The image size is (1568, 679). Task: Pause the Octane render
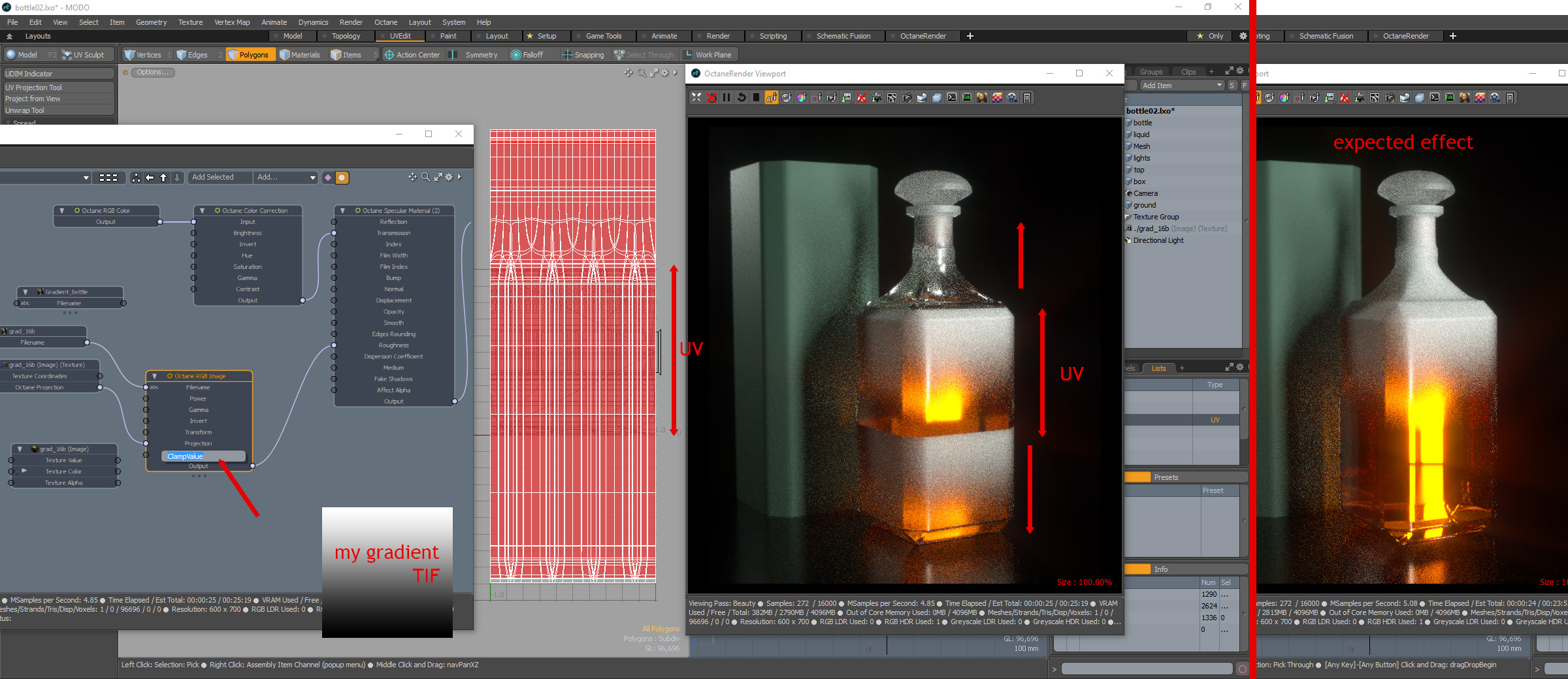coord(726,98)
